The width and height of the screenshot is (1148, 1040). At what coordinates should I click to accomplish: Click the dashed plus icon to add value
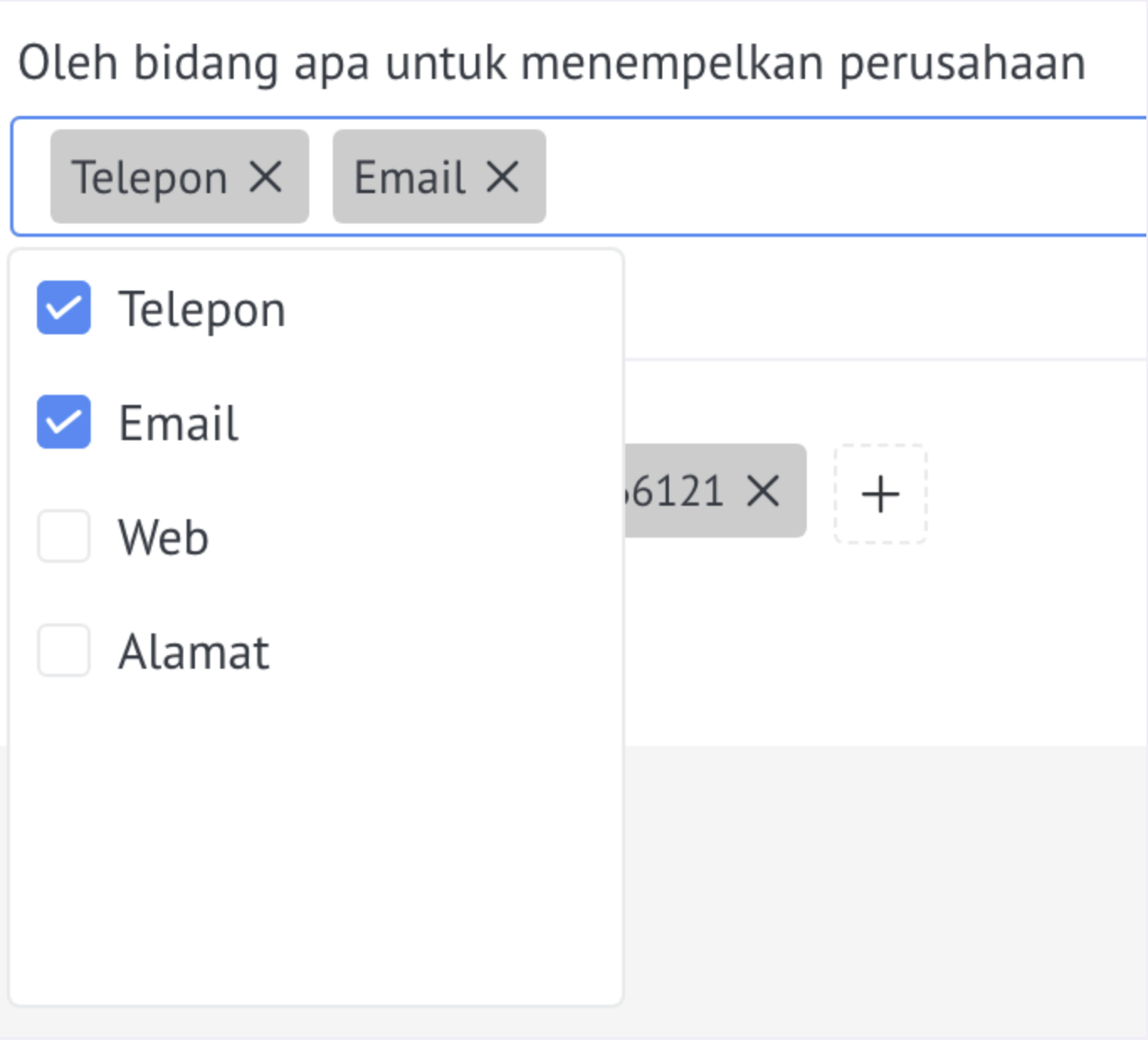pyautogui.click(x=881, y=494)
